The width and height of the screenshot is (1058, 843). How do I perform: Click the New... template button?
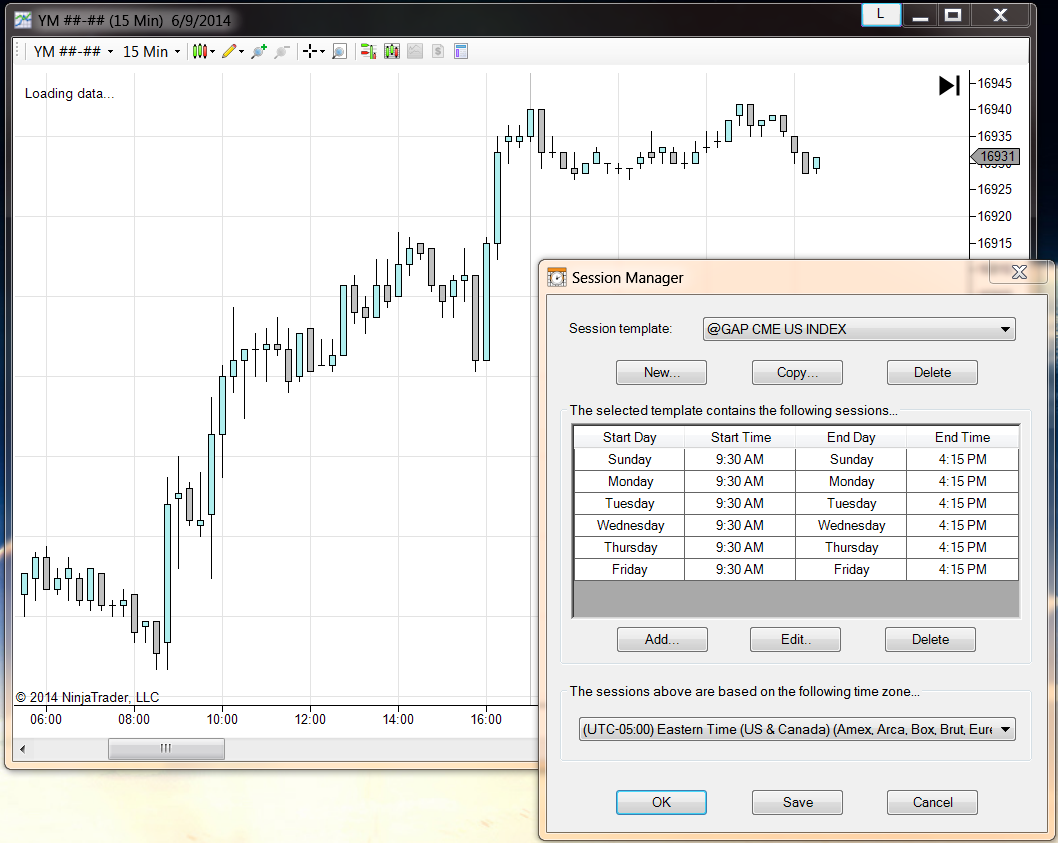pos(661,373)
